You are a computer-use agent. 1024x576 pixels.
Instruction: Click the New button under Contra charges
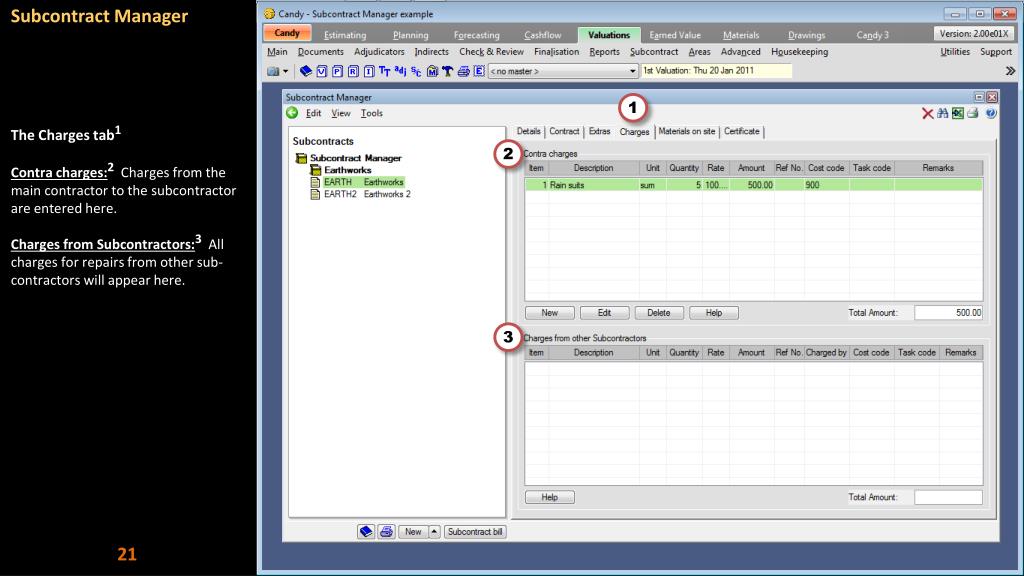[x=550, y=313]
